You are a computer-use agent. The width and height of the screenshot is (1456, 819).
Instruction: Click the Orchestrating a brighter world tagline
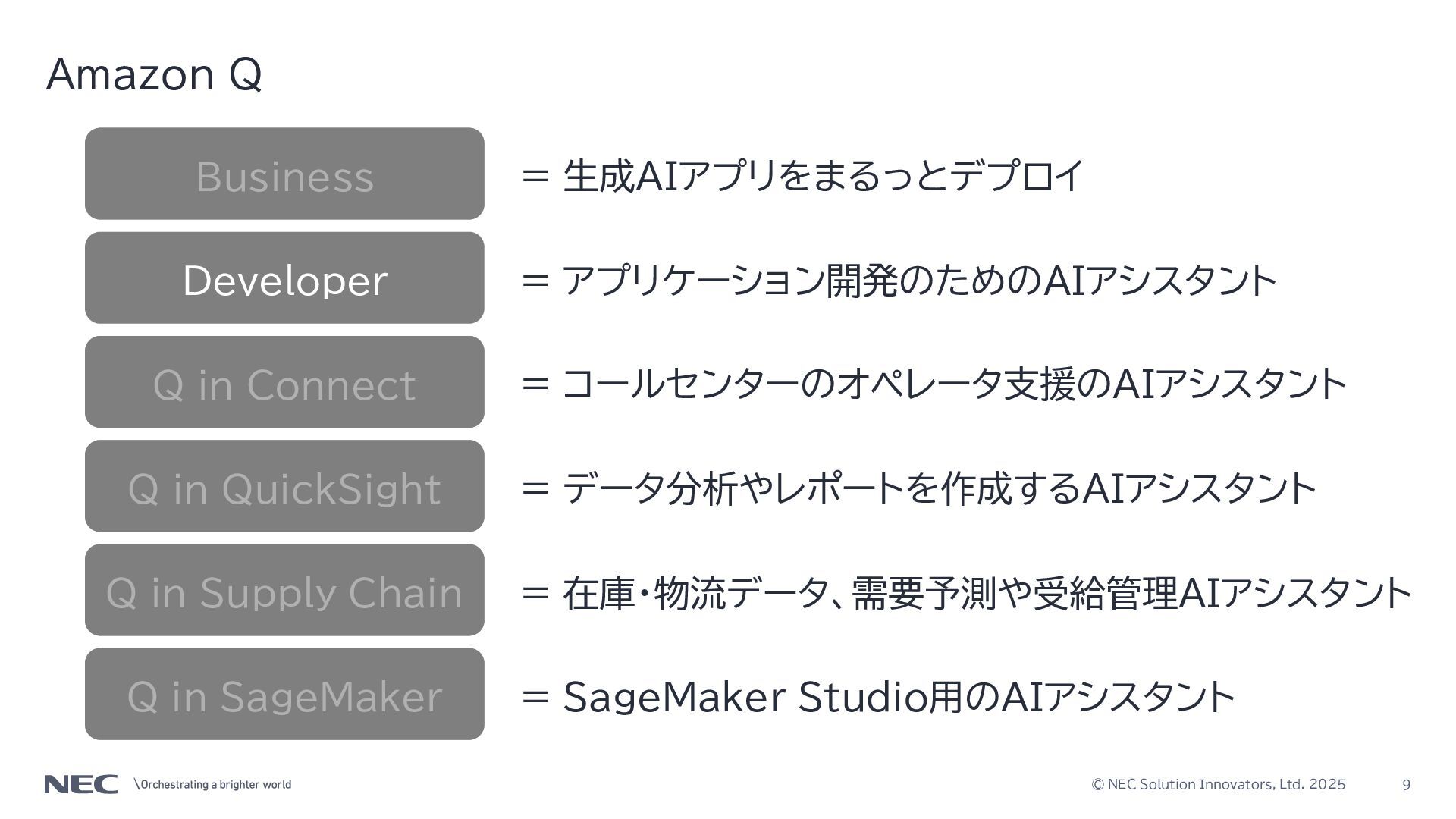[212, 784]
